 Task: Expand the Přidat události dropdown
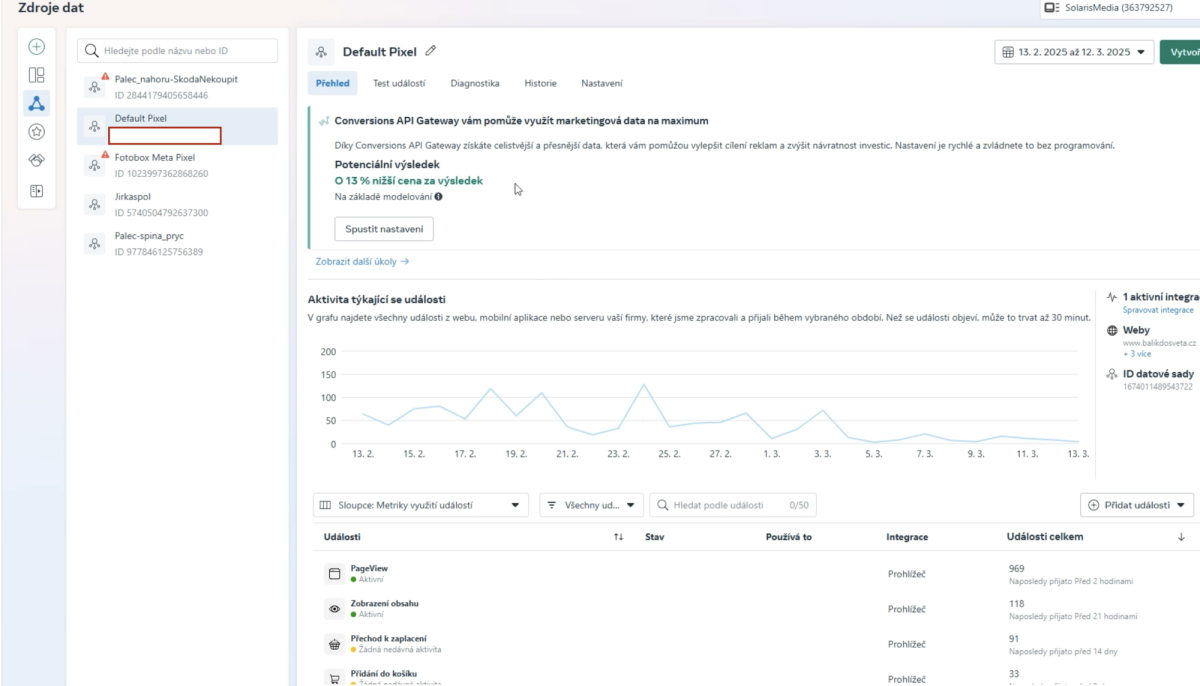coord(1138,505)
